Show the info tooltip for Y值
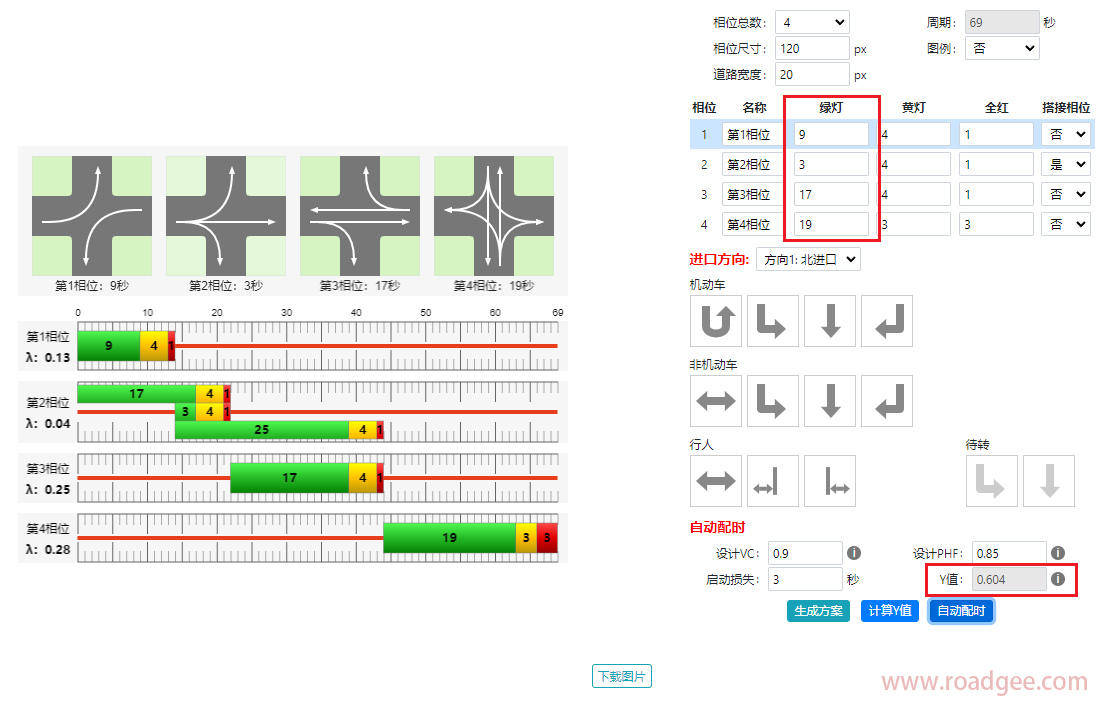The width and height of the screenshot is (1100, 704). pyautogui.click(x=1058, y=578)
